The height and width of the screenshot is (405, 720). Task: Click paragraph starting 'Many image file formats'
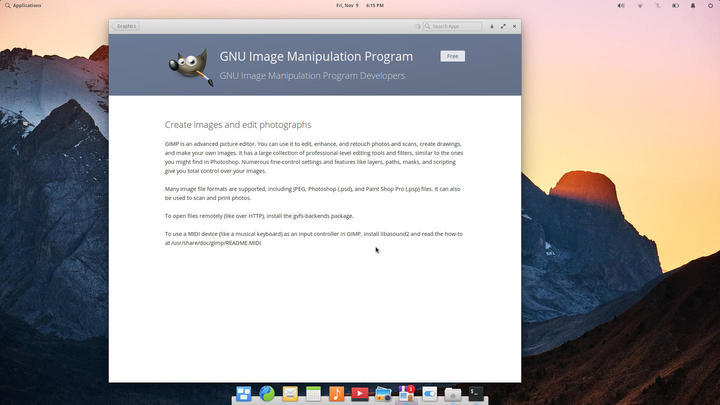point(313,193)
